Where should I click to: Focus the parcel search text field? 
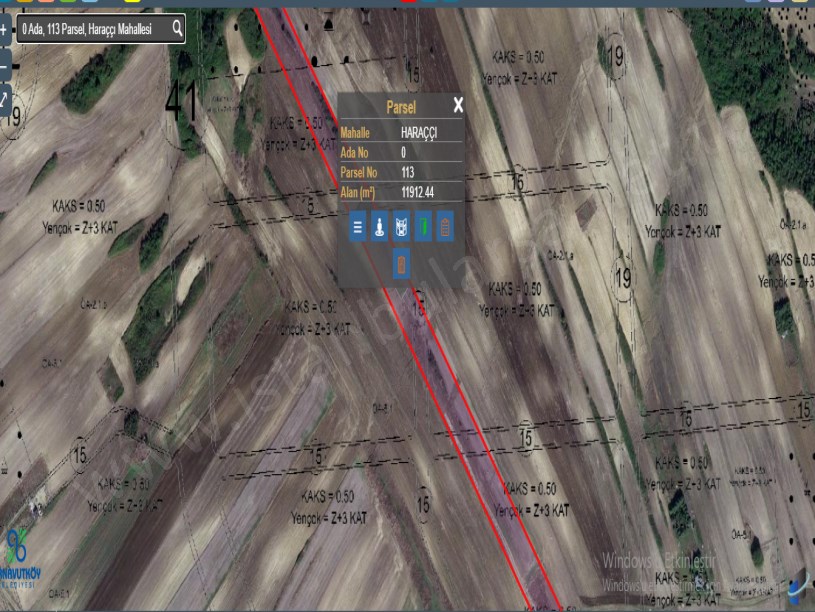(x=90, y=30)
